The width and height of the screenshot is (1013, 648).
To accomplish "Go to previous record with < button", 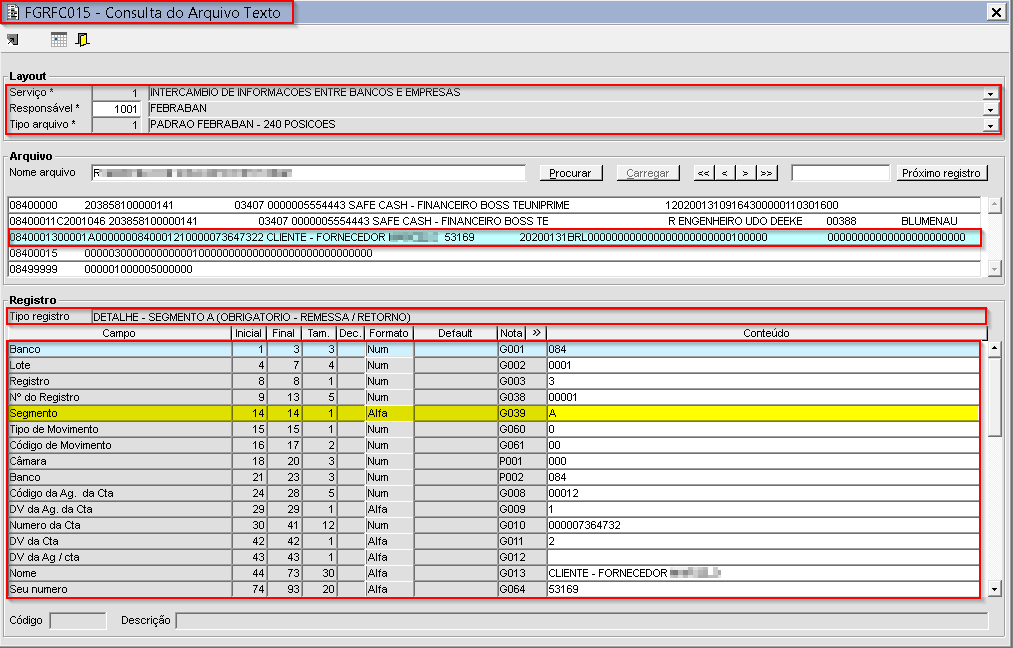I will (x=725, y=173).
